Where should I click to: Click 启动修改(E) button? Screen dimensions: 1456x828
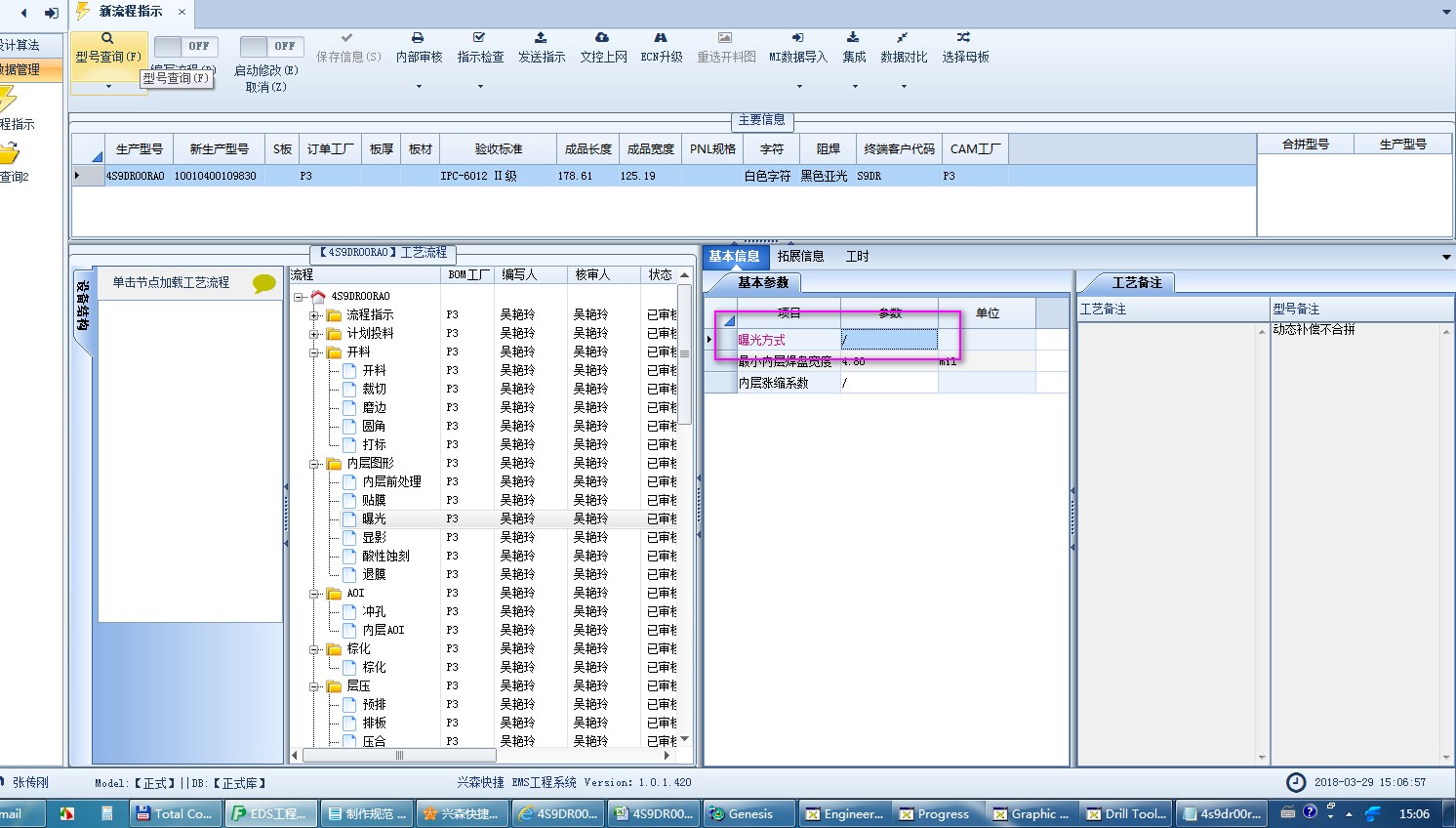coord(266,70)
